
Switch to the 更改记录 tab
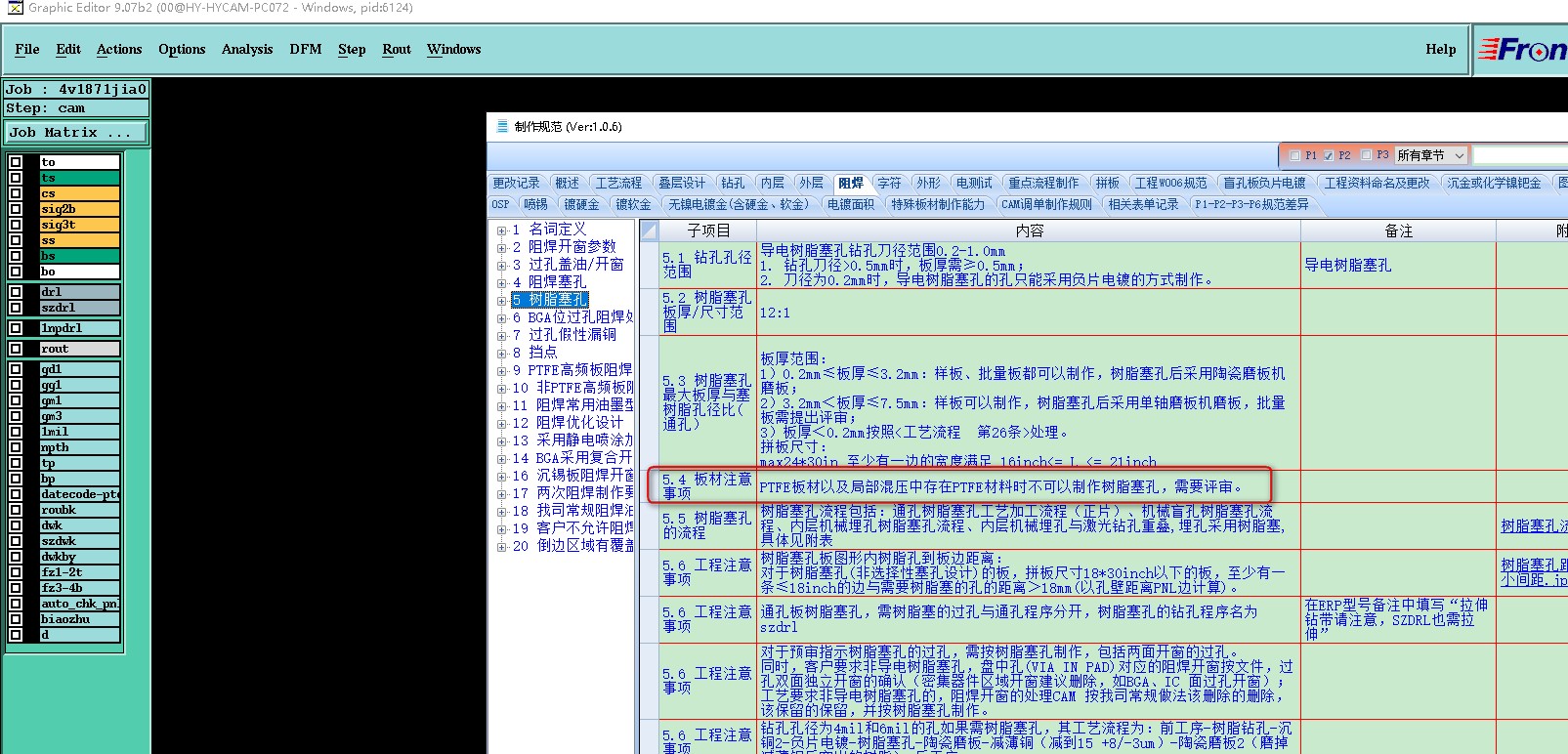(516, 183)
